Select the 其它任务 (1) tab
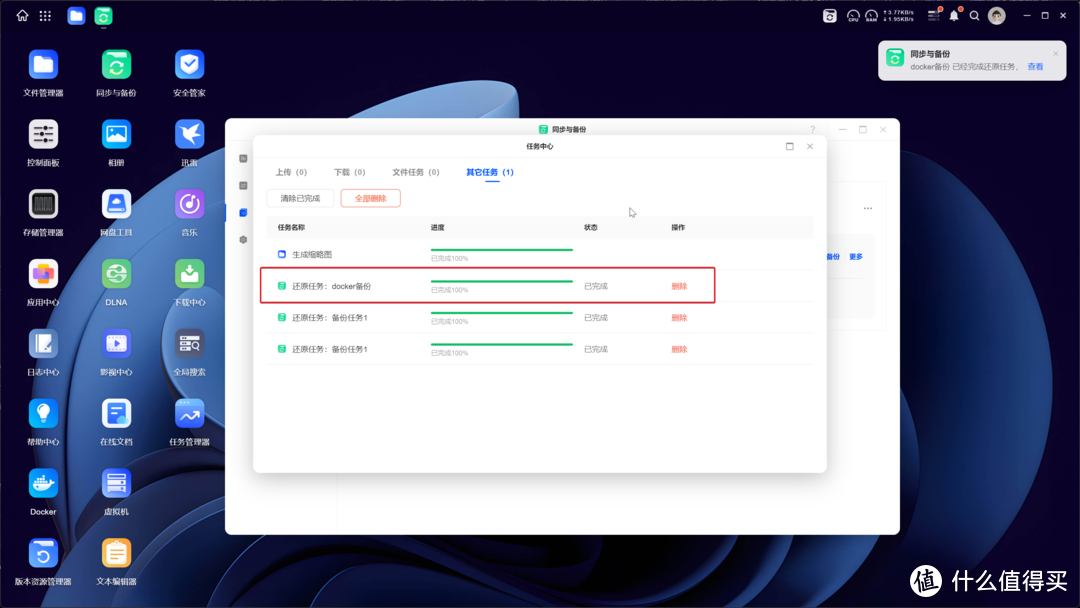 (490, 172)
